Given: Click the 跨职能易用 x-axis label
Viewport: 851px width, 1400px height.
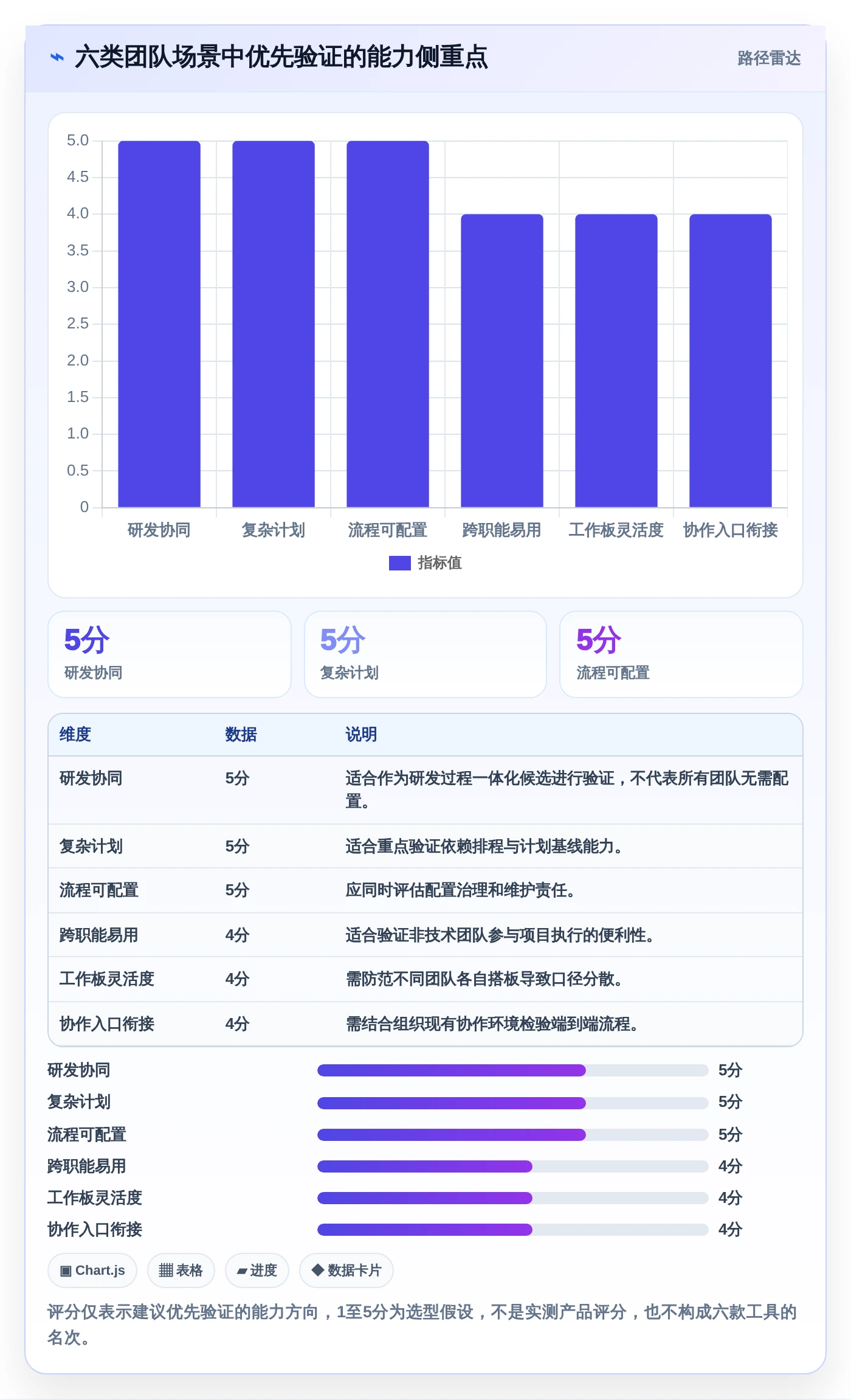Looking at the screenshot, I should (502, 530).
